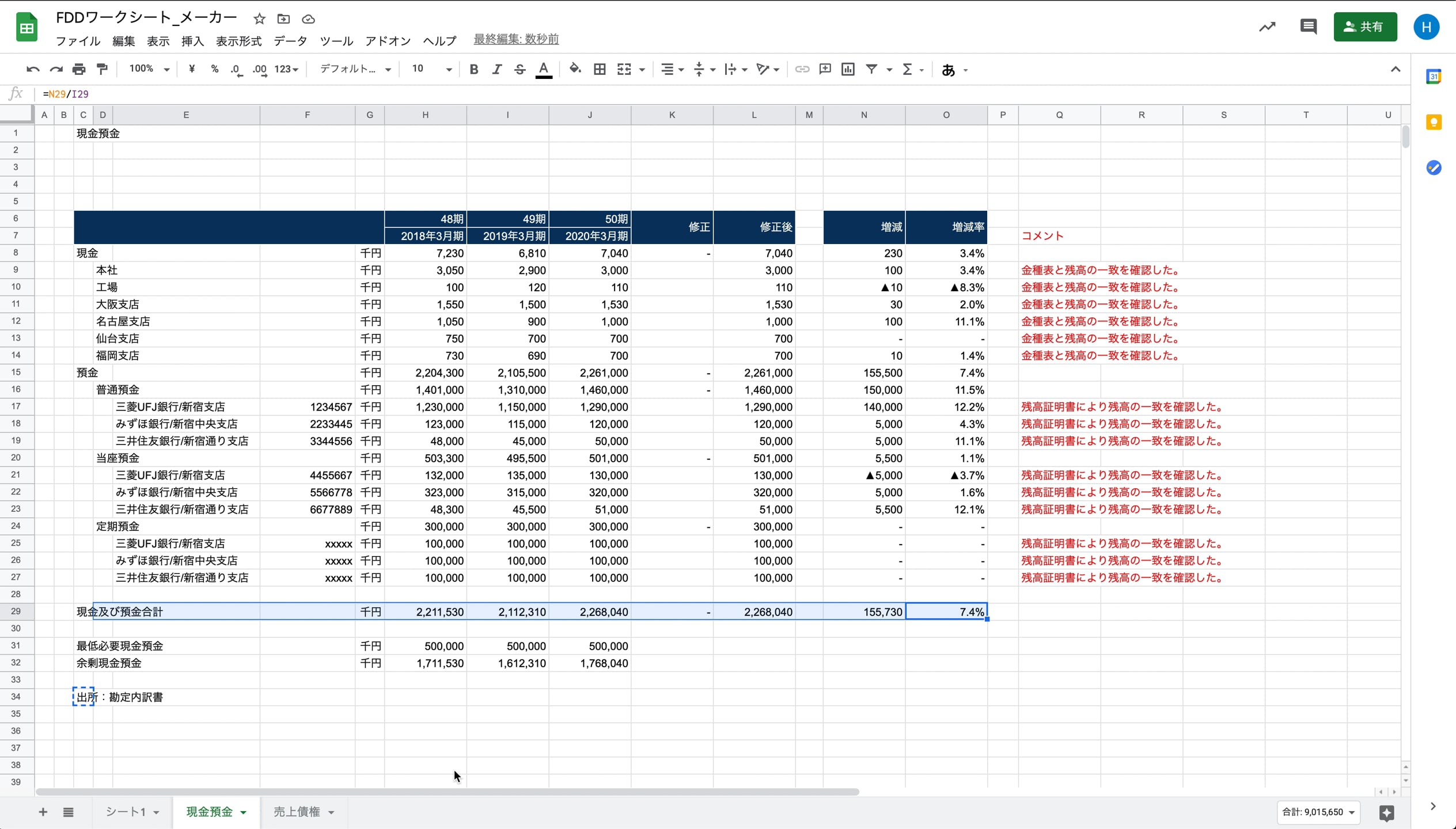Open the Explore button at bottom right
This screenshot has height=829, width=1456.
click(1386, 812)
